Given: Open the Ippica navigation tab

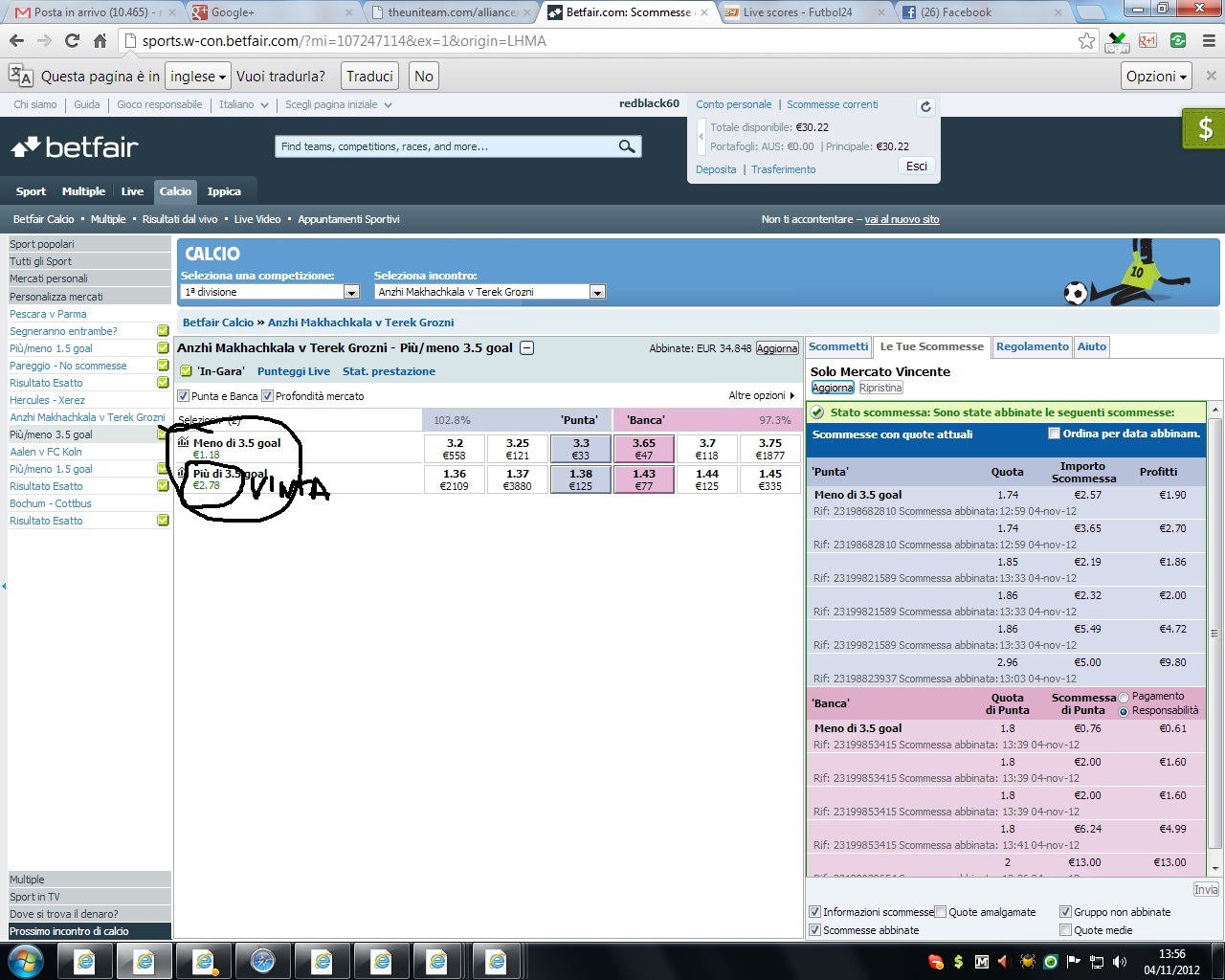Looking at the screenshot, I should click(x=224, y=191).
